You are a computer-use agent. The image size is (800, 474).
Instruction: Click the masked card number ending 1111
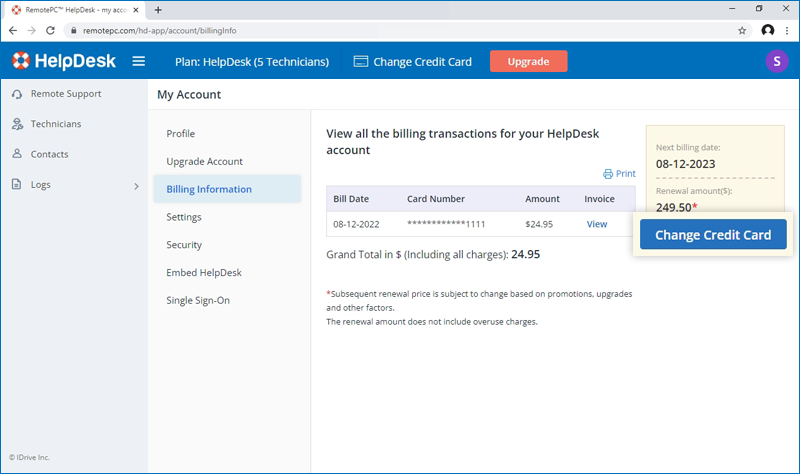tap(446, 224)
